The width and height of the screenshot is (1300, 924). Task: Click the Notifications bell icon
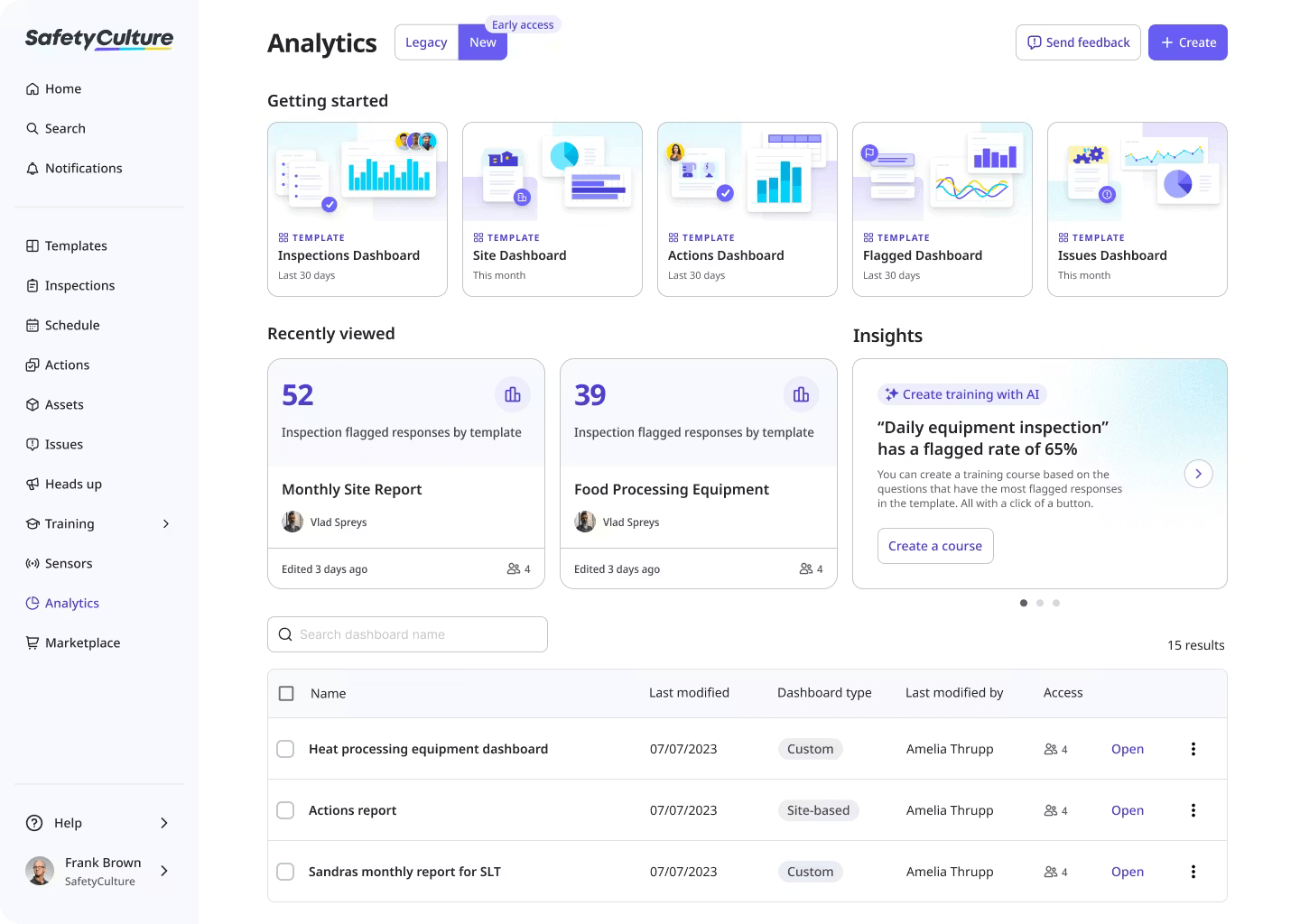32,168
